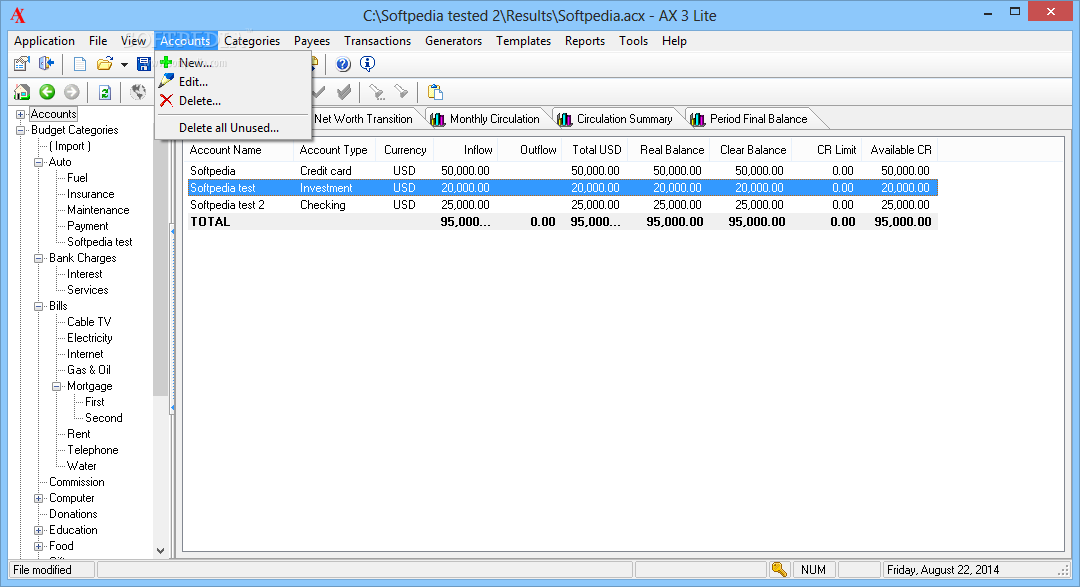Sort by the Real Balance column header
This screenshot has width=1080, height=587.
(669, 150)
